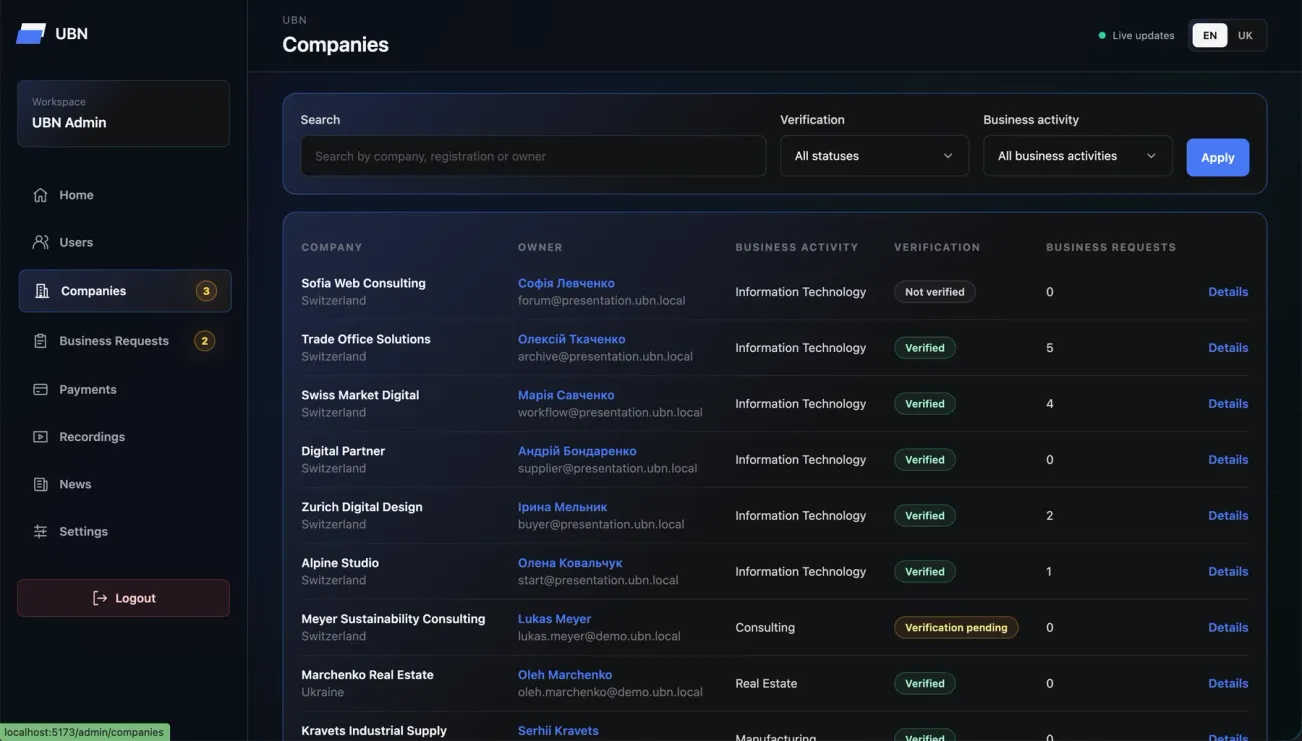This screenshot has width=1302, height=741.
Task: Click the Business Requests clipboard icon
Action: (40, 341)
